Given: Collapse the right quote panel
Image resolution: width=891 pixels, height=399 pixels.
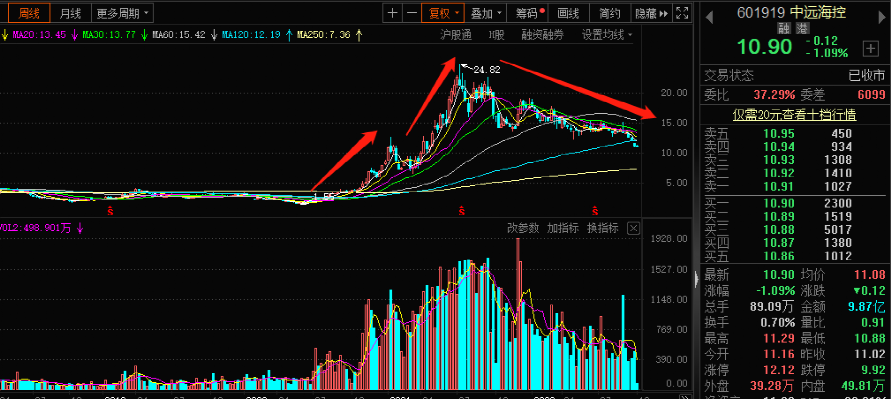Looking at the screenshot, I should click(696, 279).
